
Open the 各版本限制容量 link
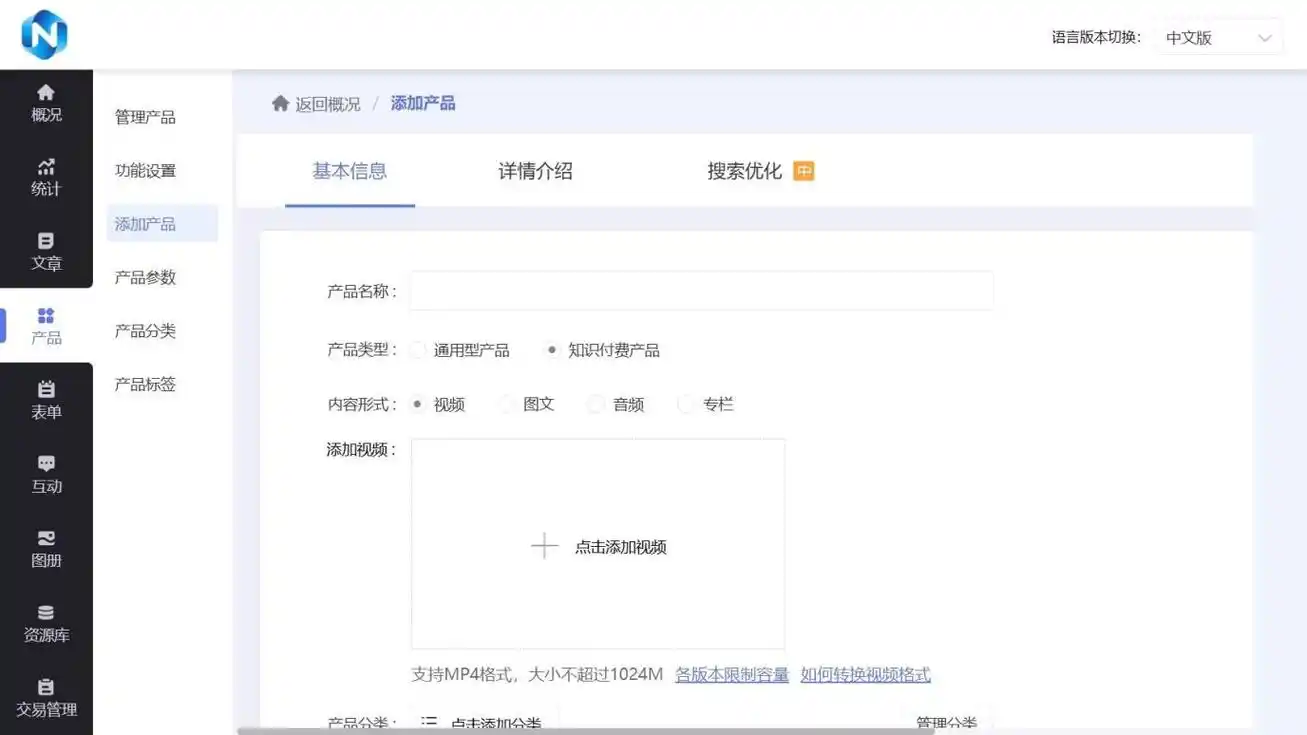tap(731, 674)
